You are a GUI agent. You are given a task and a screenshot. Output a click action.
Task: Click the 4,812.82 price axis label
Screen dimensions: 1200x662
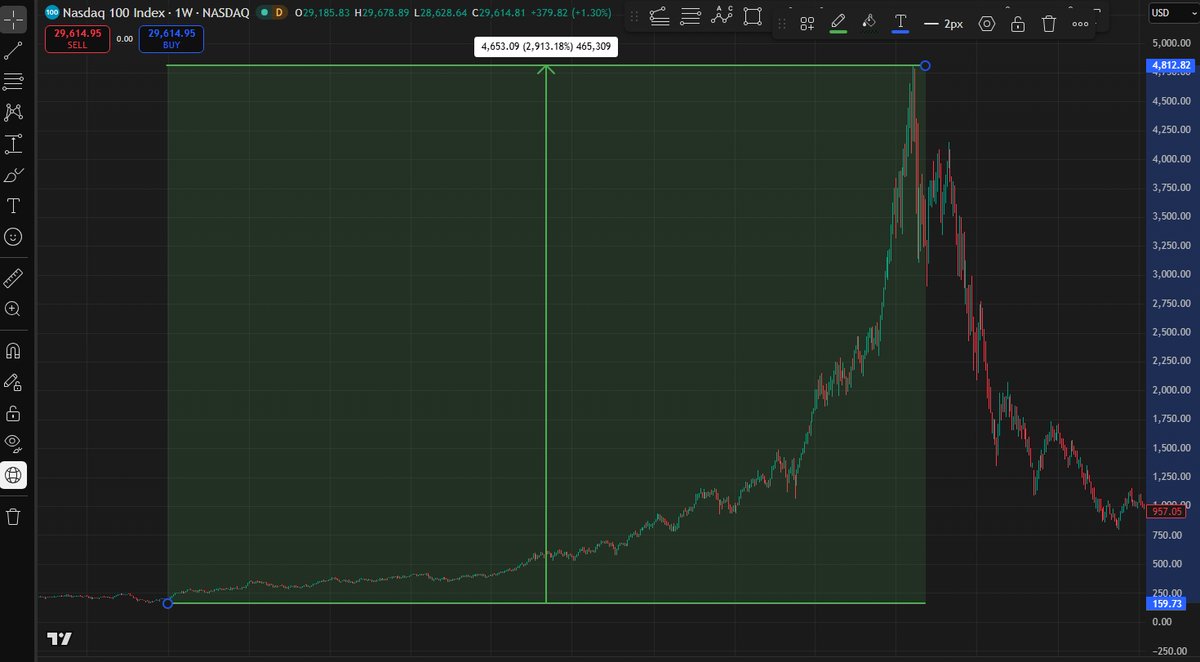[x=1169, y=66]
